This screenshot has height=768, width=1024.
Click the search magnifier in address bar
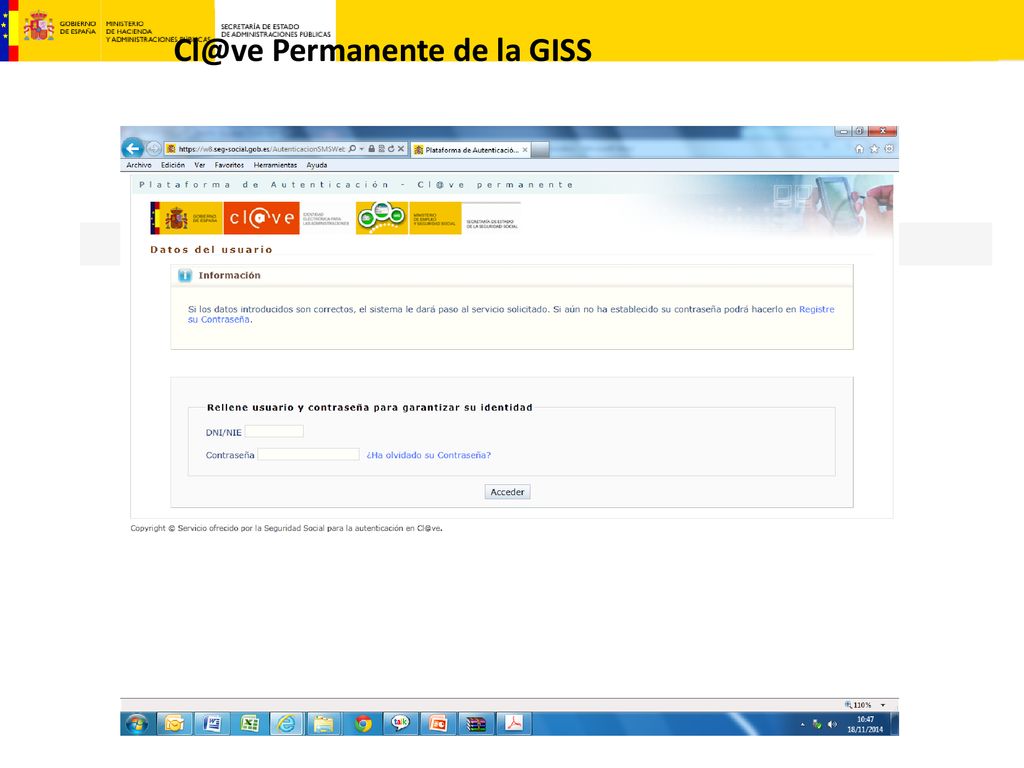[x=353, y=149]
